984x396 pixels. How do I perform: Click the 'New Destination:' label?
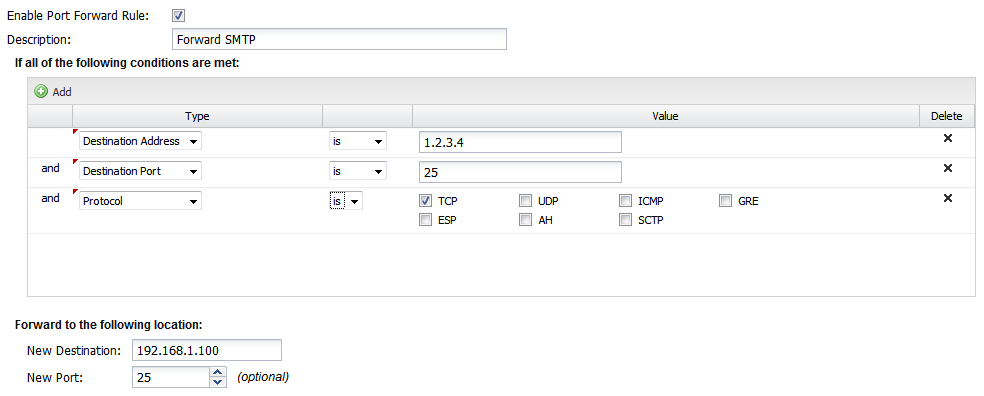pyautogui.click(x=73, y=350)
